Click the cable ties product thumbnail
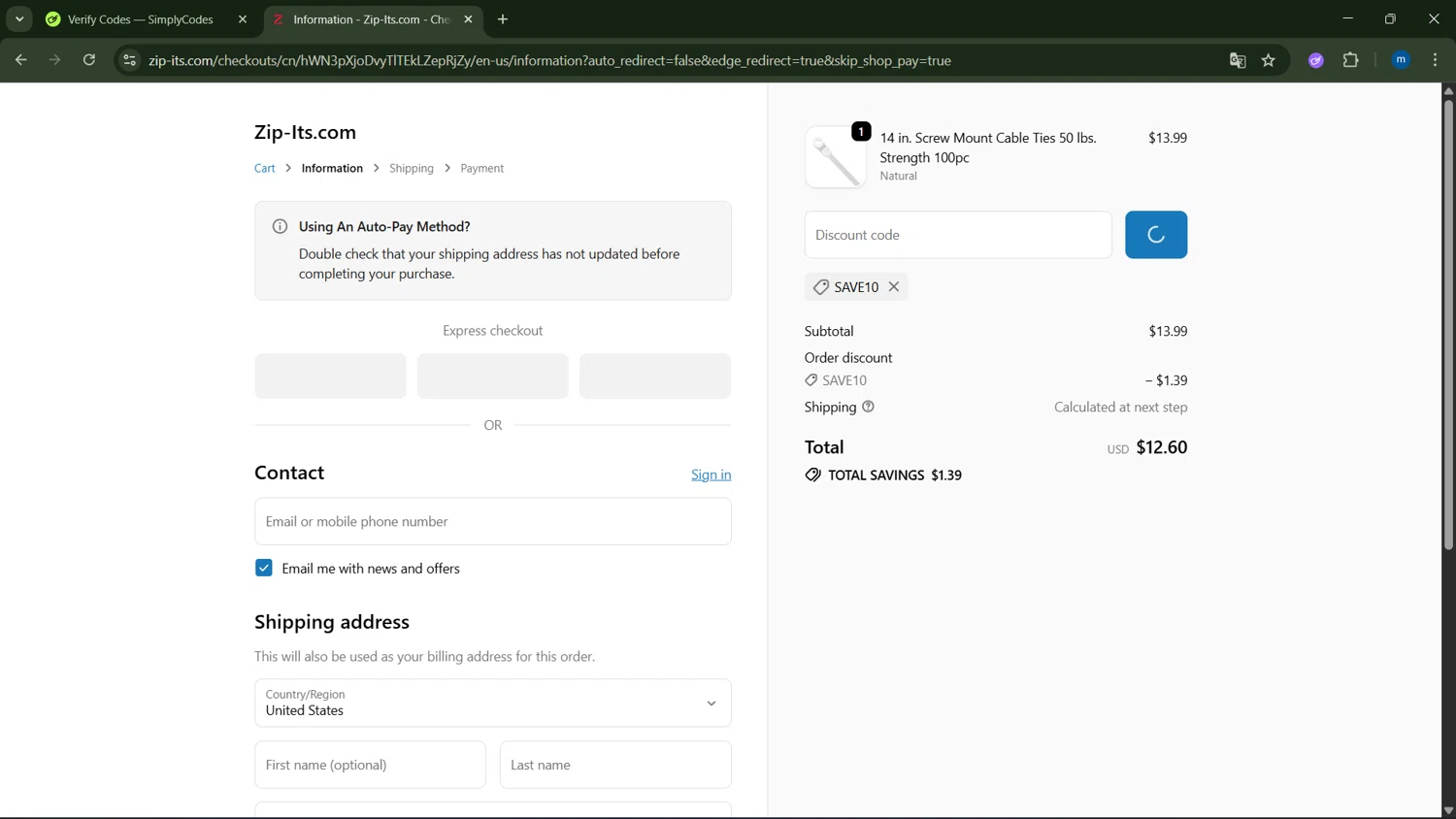Screen dimensions: 1456x819 pyautogui.click(x=836, y=157)
